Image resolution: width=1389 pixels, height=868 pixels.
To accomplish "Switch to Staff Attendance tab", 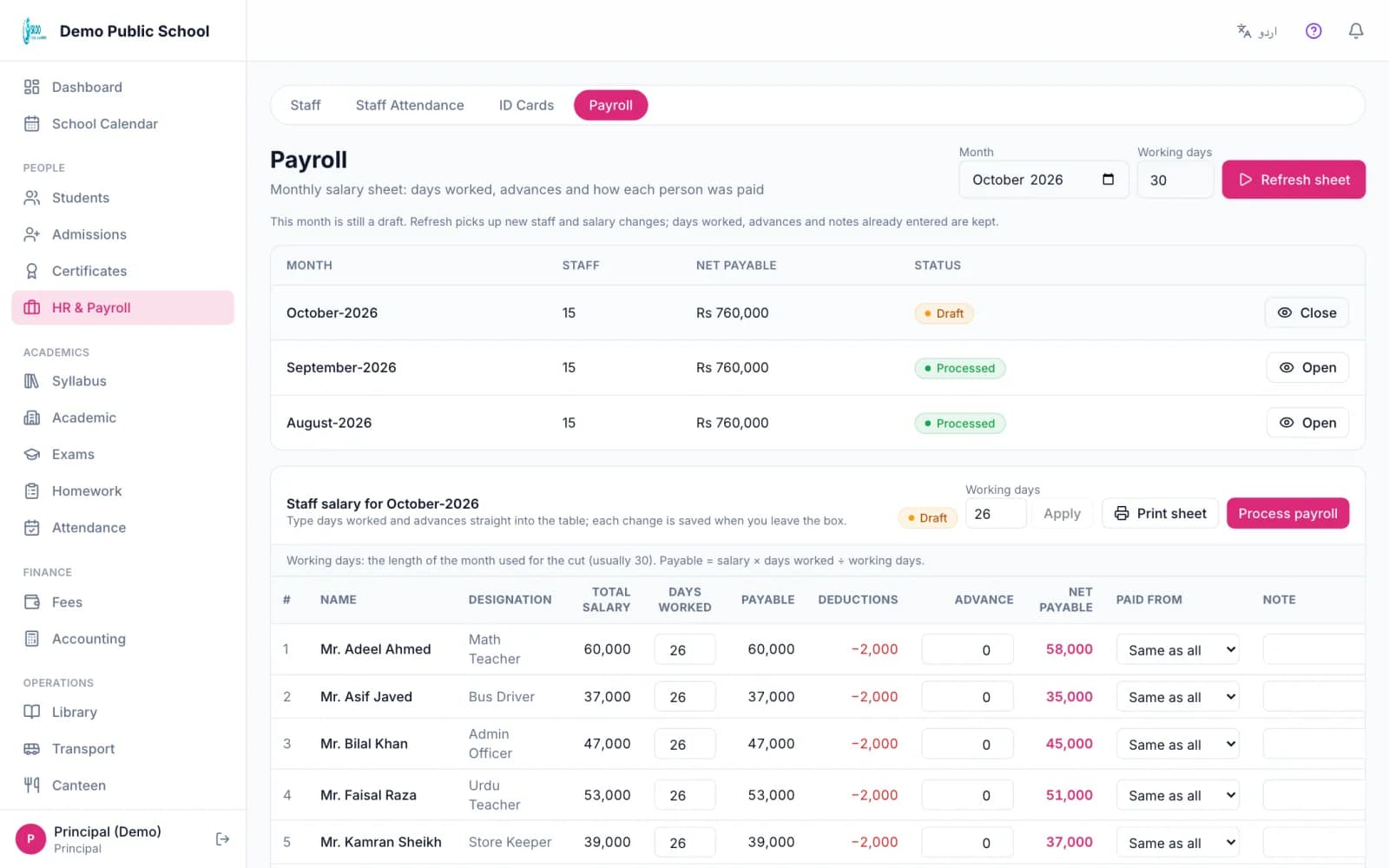I will point(410,105).
